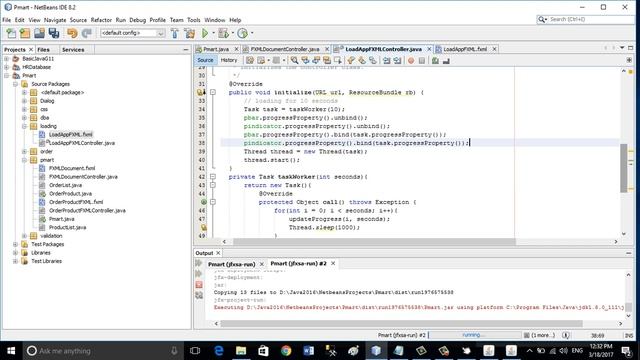Toggle the History view button
This screenshot has height=360, width=640.
click(x=229, y=60)
